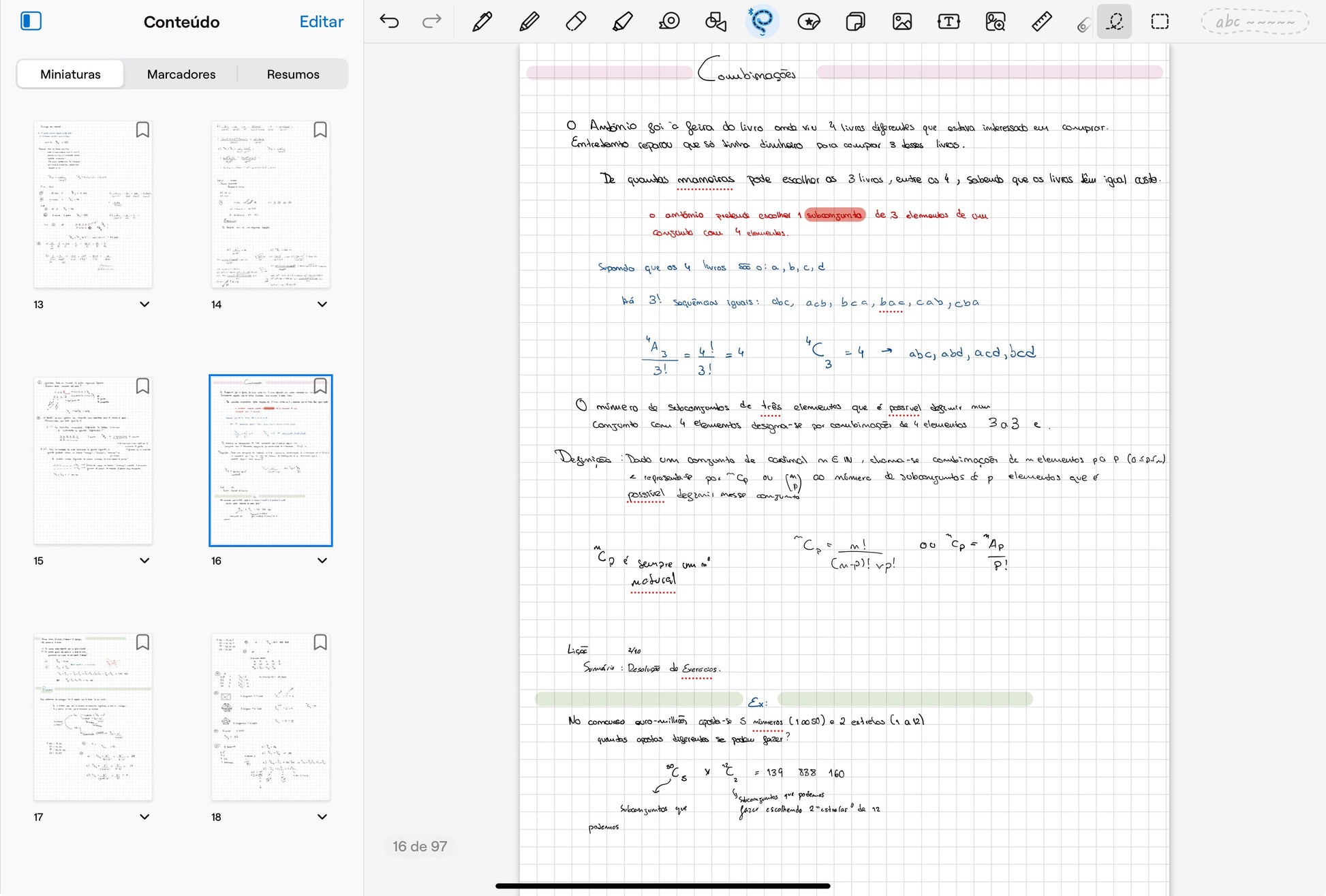Toggle bookmark on page 18 thumbnail
The image size is (1326, 896).
(320, 643)
